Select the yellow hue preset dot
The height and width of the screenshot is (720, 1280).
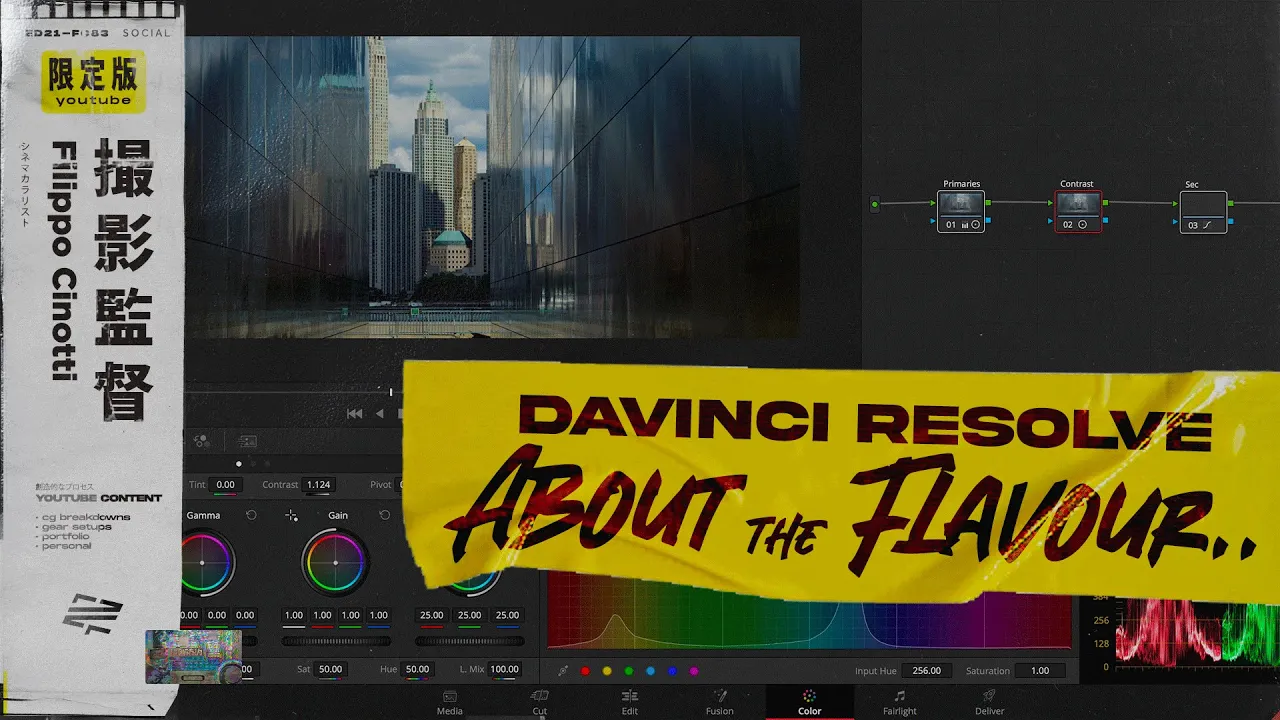[x=607, y=671]
